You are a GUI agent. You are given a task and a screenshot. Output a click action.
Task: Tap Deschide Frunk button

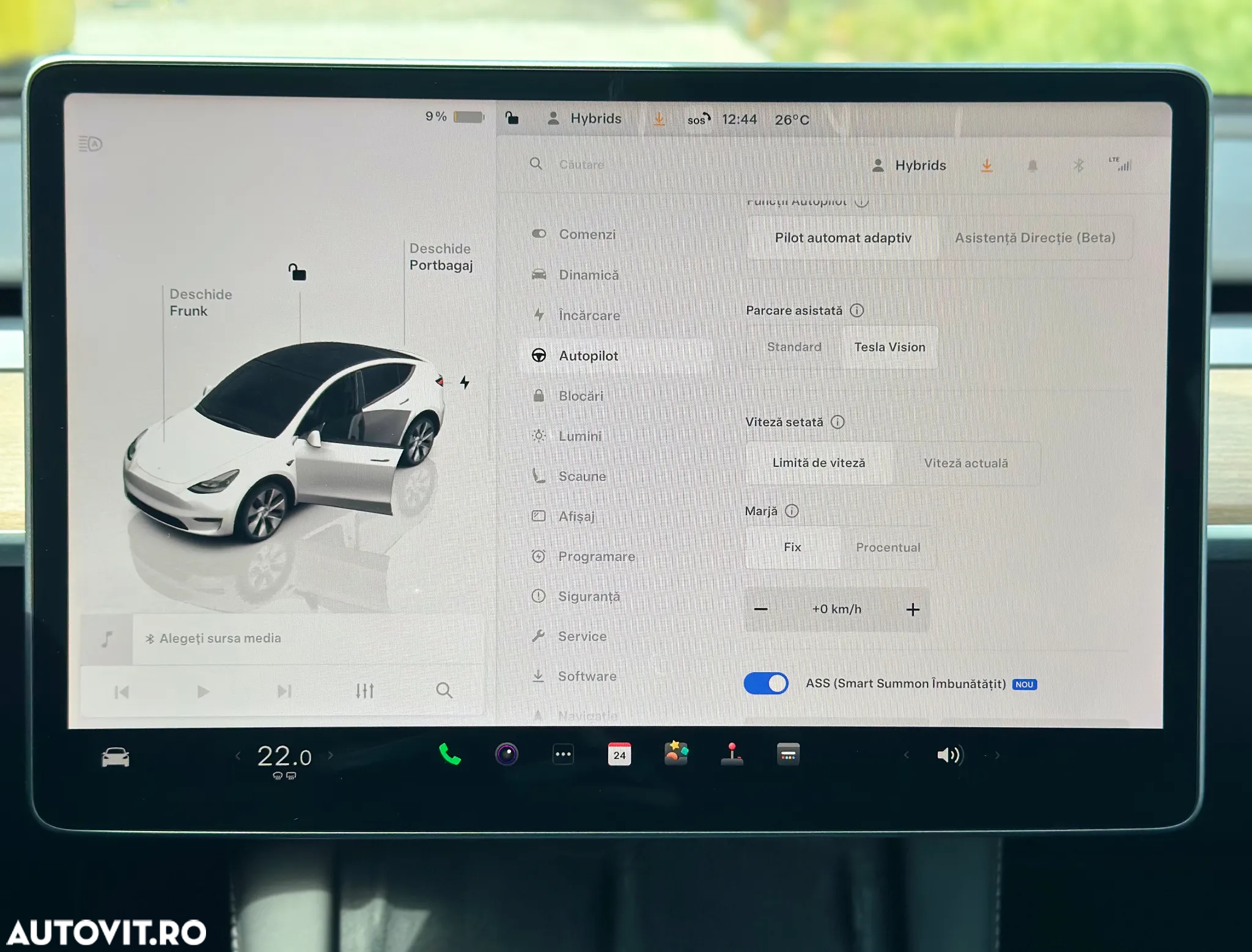click(x=201, y=302)
